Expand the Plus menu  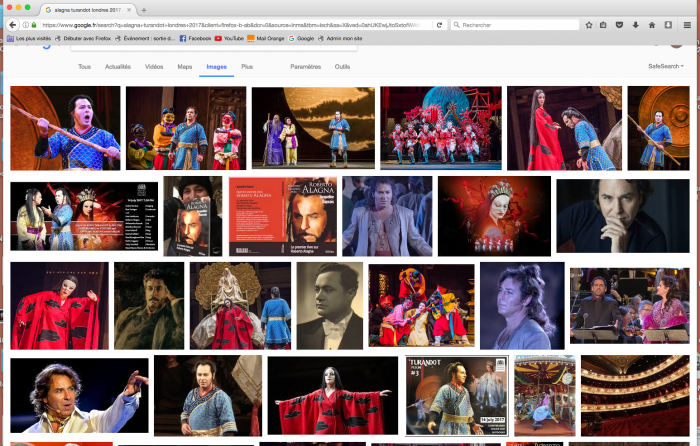point(247,67)
